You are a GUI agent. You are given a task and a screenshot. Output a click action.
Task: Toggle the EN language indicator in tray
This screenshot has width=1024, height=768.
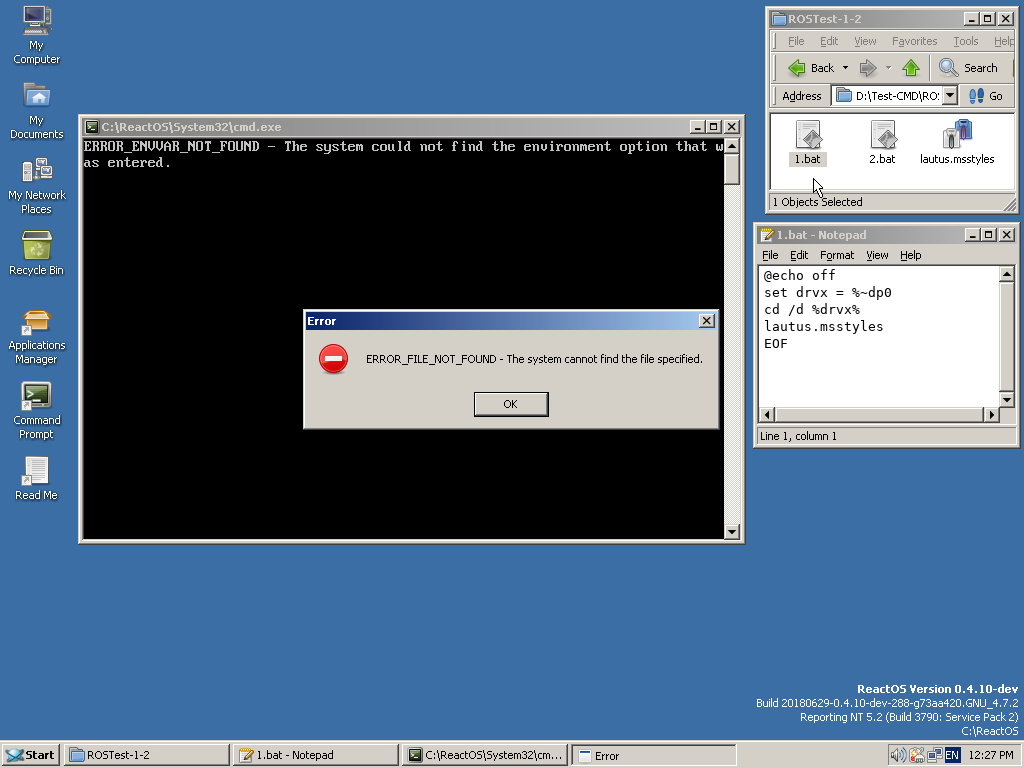click(952, 755)
